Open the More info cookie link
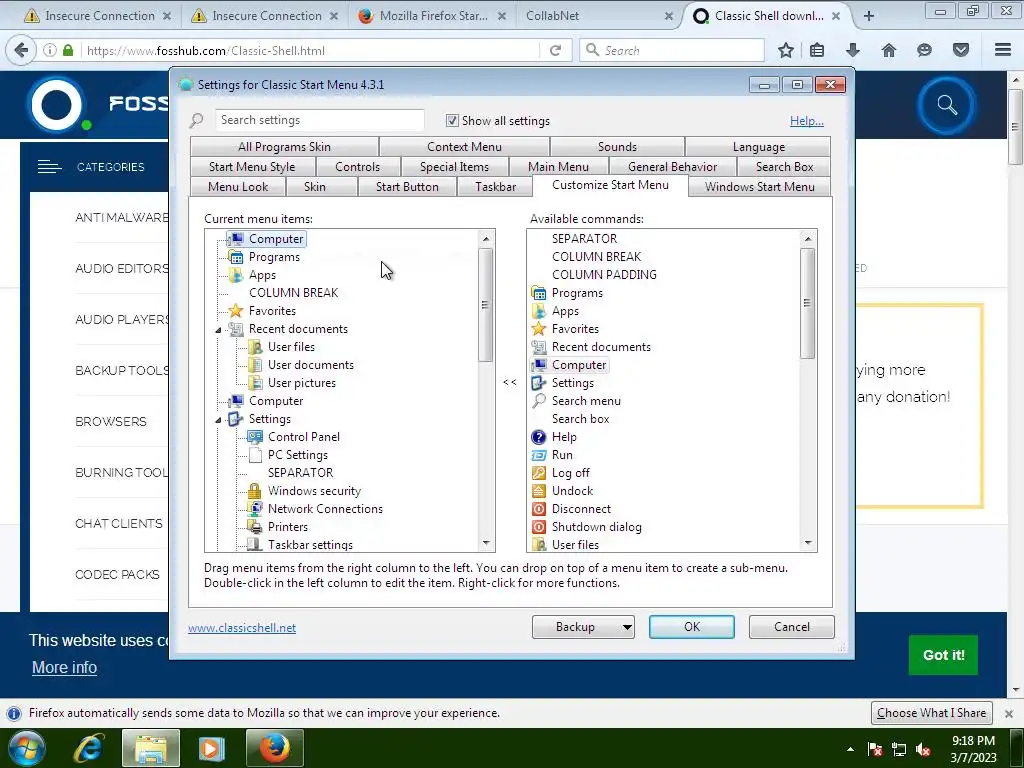 click(x=65, y=667)
